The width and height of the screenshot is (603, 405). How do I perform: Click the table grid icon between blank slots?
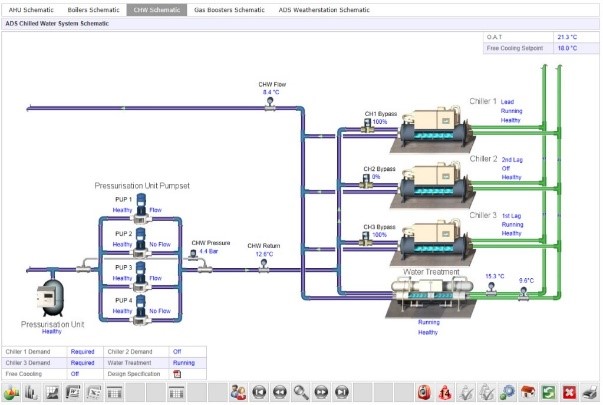click(177, 392)
